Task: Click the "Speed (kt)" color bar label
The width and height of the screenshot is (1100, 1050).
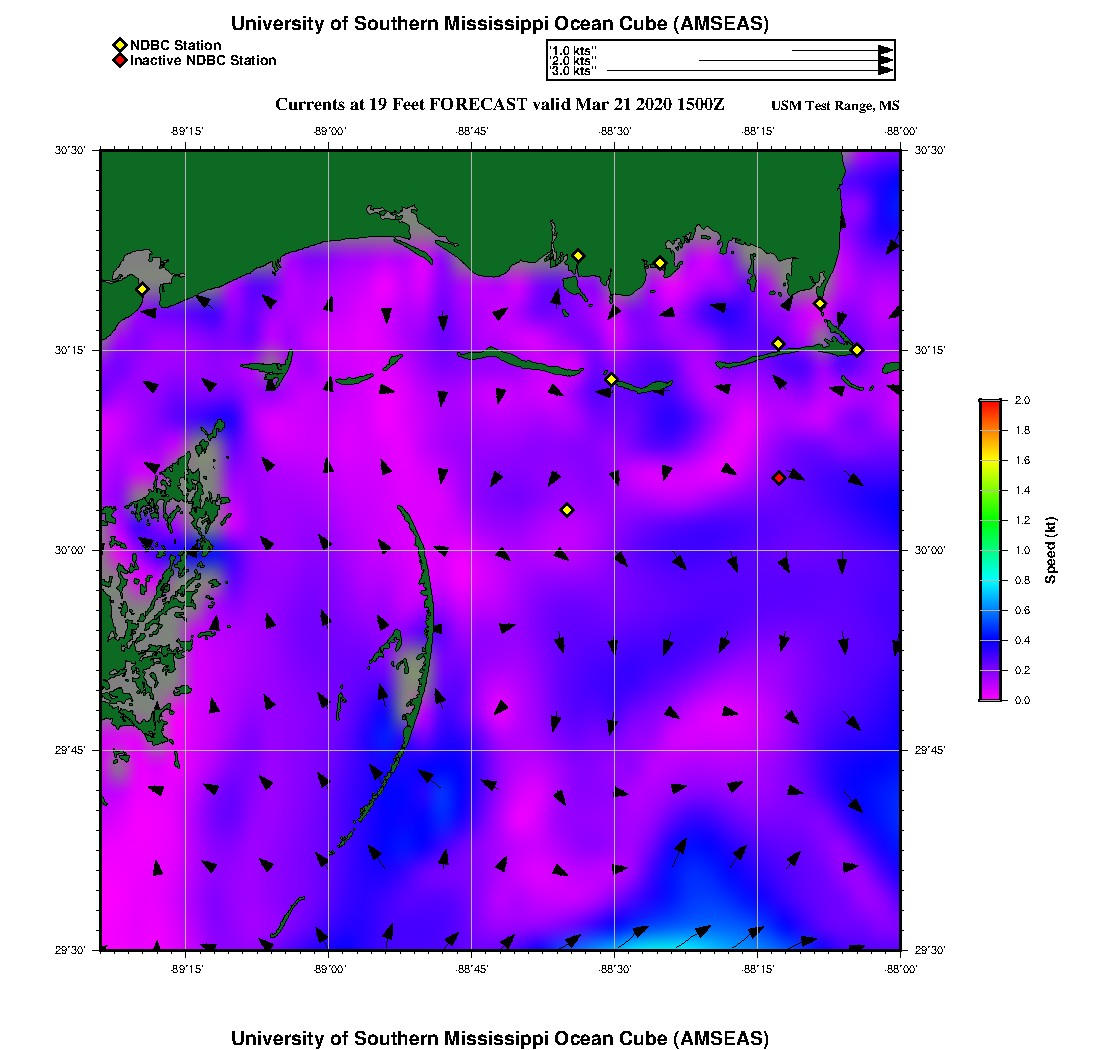Action: pyautogui.click(x=1051, y=550)
